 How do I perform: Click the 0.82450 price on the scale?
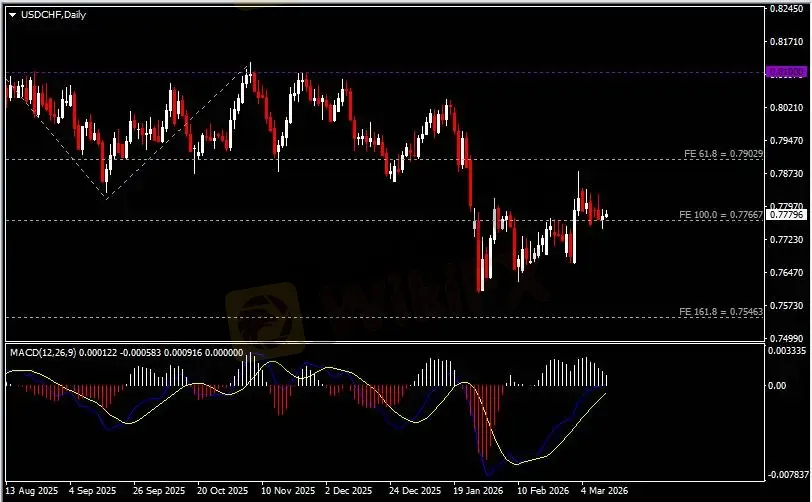click(787, 9)
